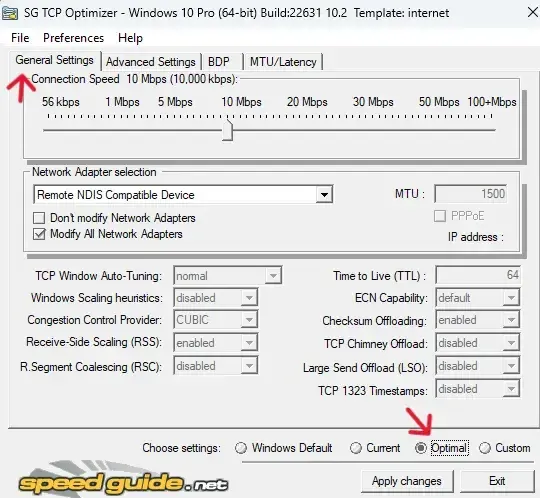Click the 20 Mbps speed label
This screenshot has height=498, width=540.
tap(307, 102)
